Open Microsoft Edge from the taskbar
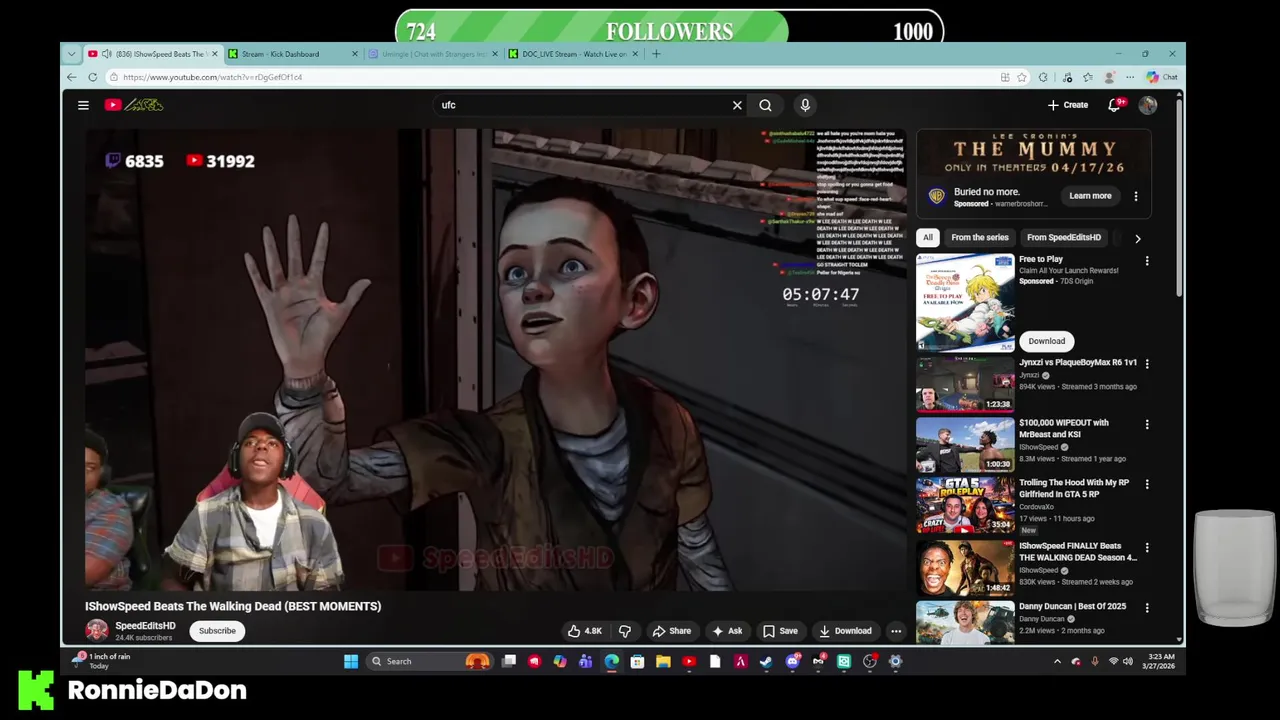The image size is (1280, 720). pos(611,661)
